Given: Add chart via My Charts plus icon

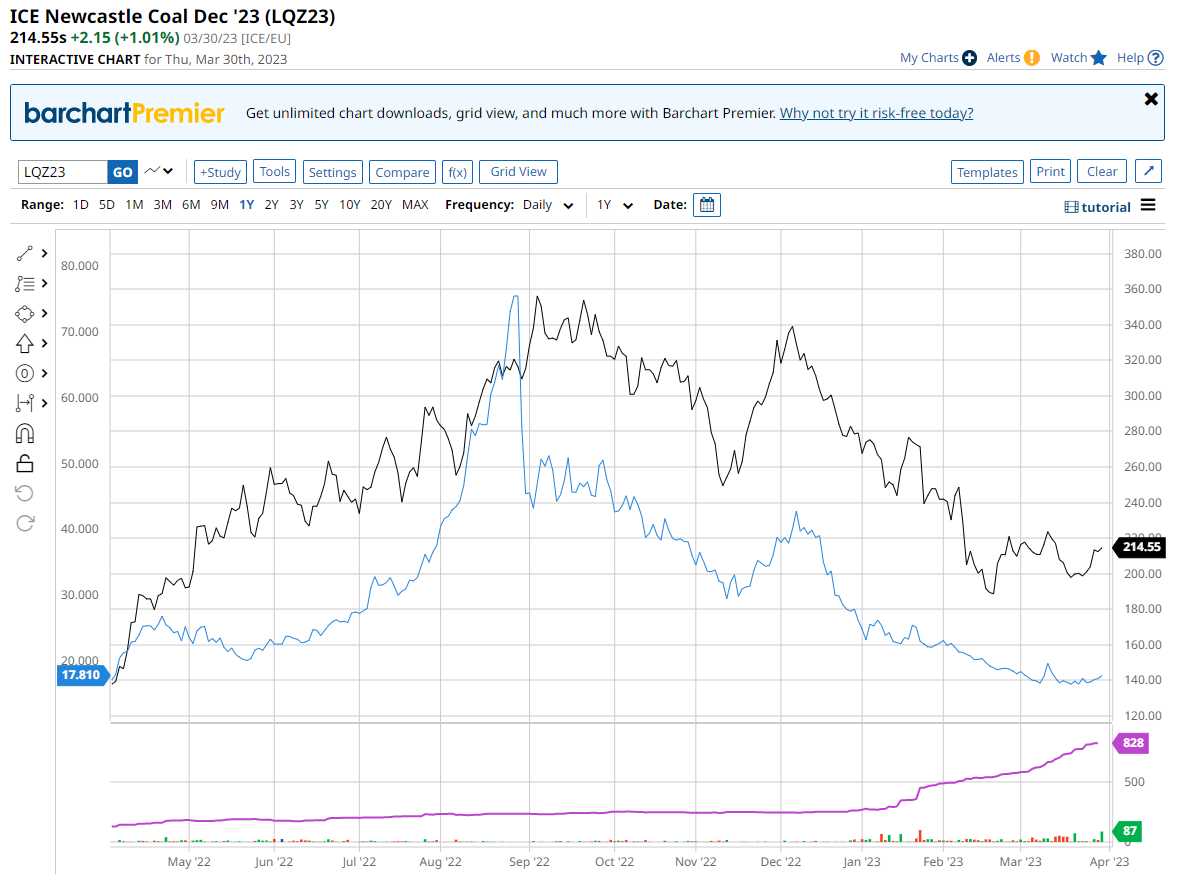Looking at the screenshot, I should (969, 58).
